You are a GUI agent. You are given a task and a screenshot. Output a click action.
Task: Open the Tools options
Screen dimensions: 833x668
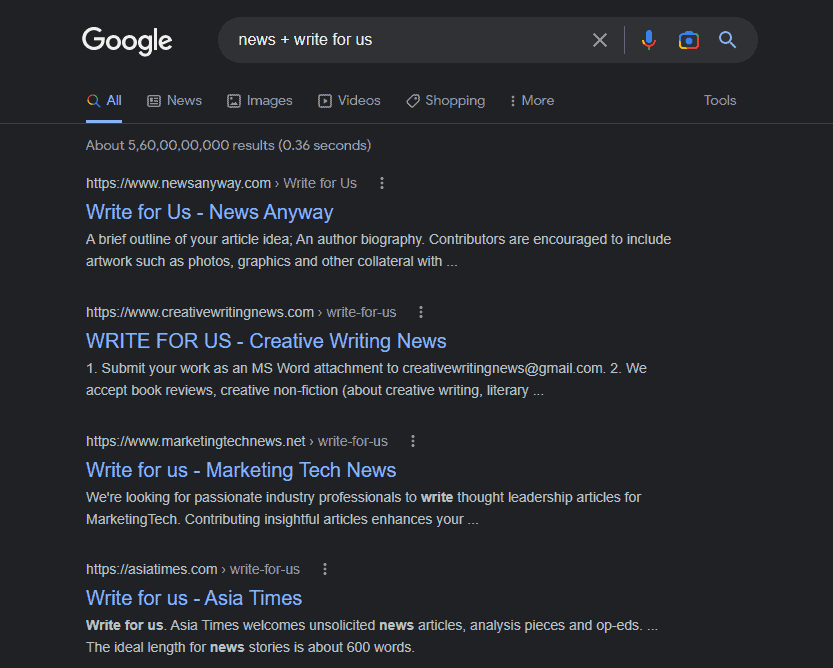tap(720, 100)
